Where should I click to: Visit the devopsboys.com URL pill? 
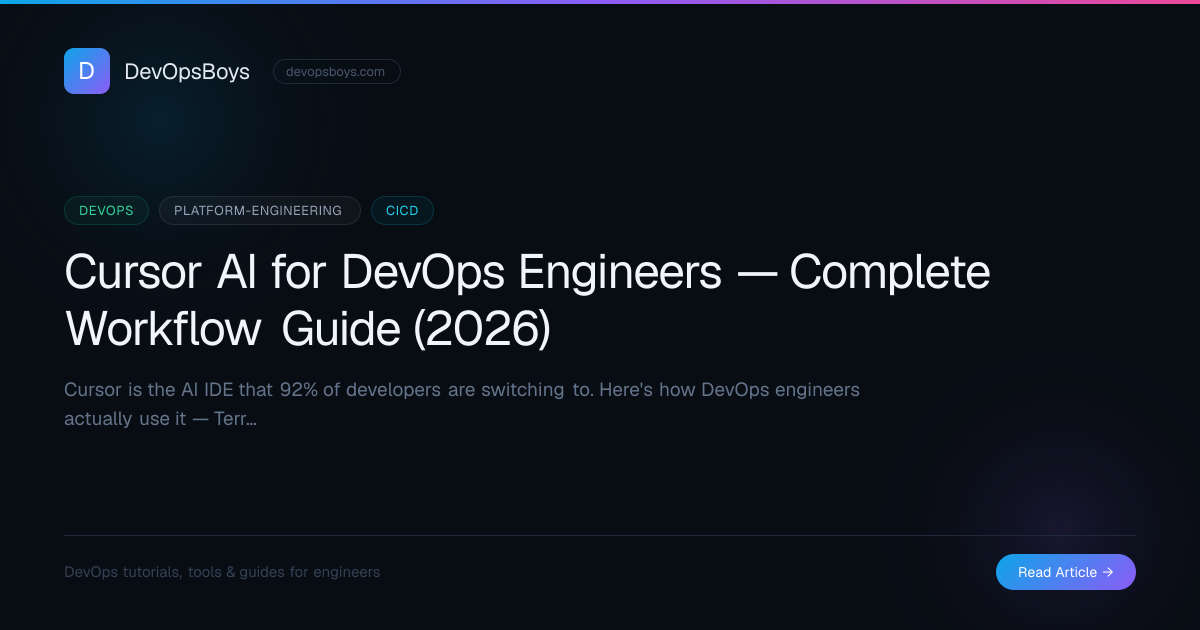[337, 72]
